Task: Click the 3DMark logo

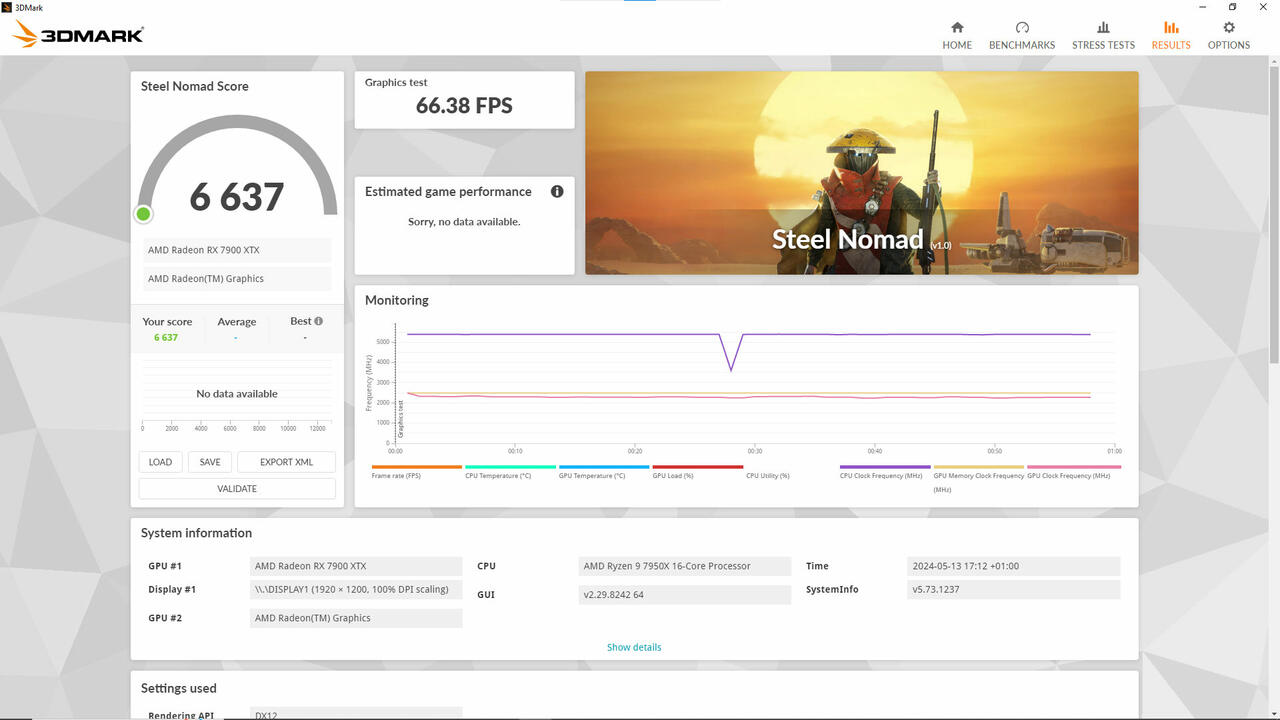Action: coord(78,35)
